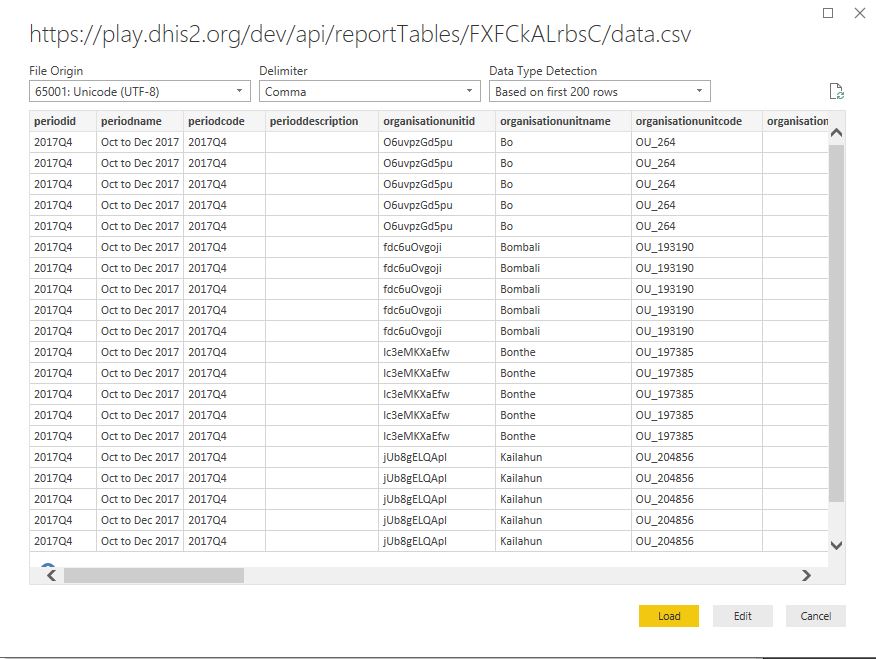Open the File Origin dropdown

coord(140,92)
